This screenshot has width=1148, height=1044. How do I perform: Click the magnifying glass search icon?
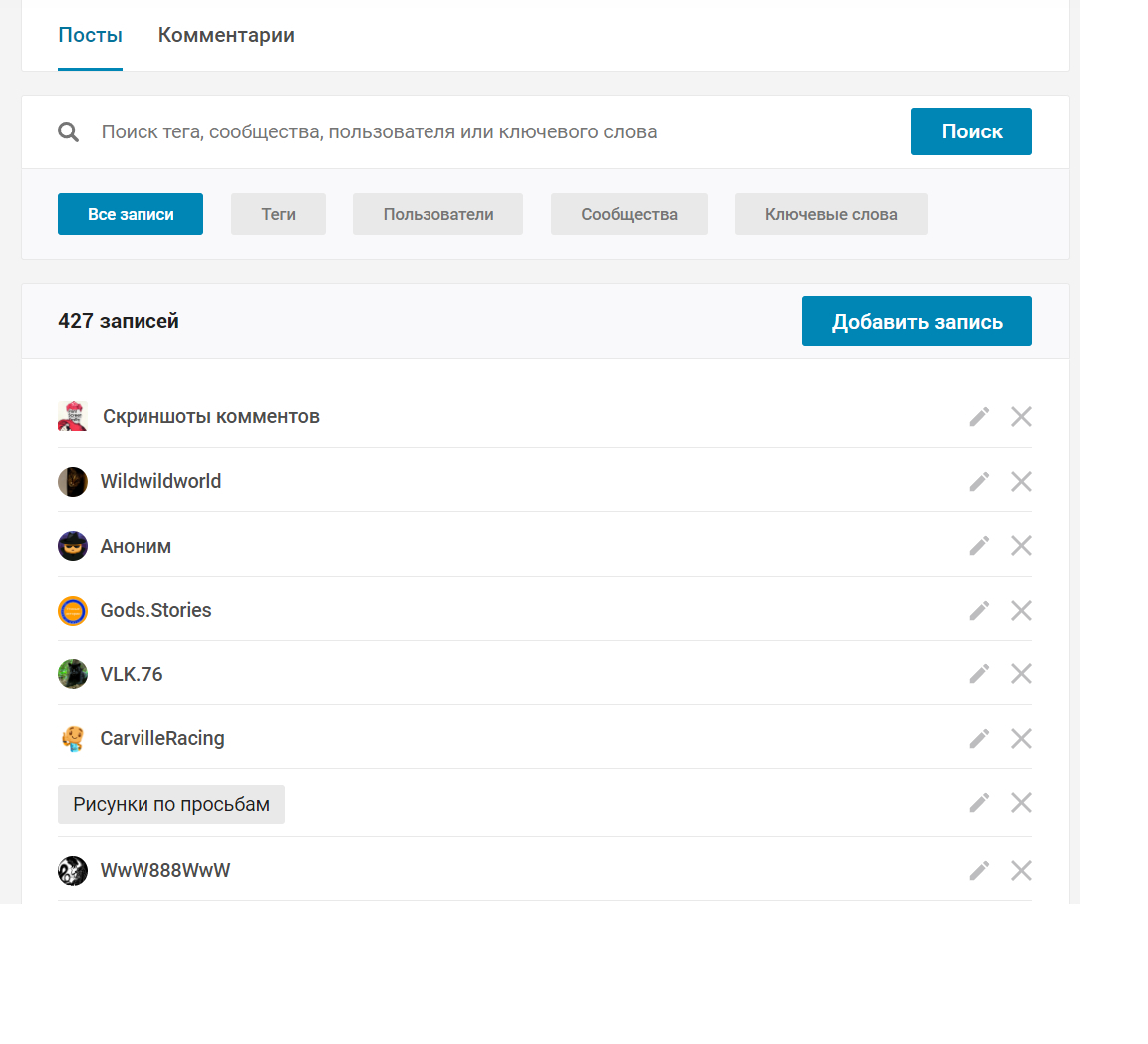coord(69,132)
